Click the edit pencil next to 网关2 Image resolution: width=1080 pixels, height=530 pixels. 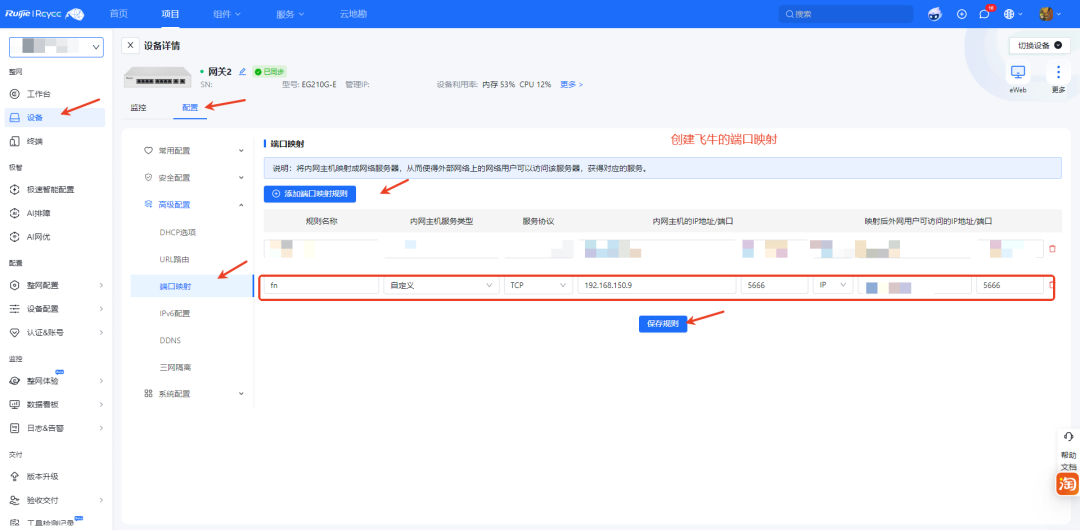click(x=242, y=71)
